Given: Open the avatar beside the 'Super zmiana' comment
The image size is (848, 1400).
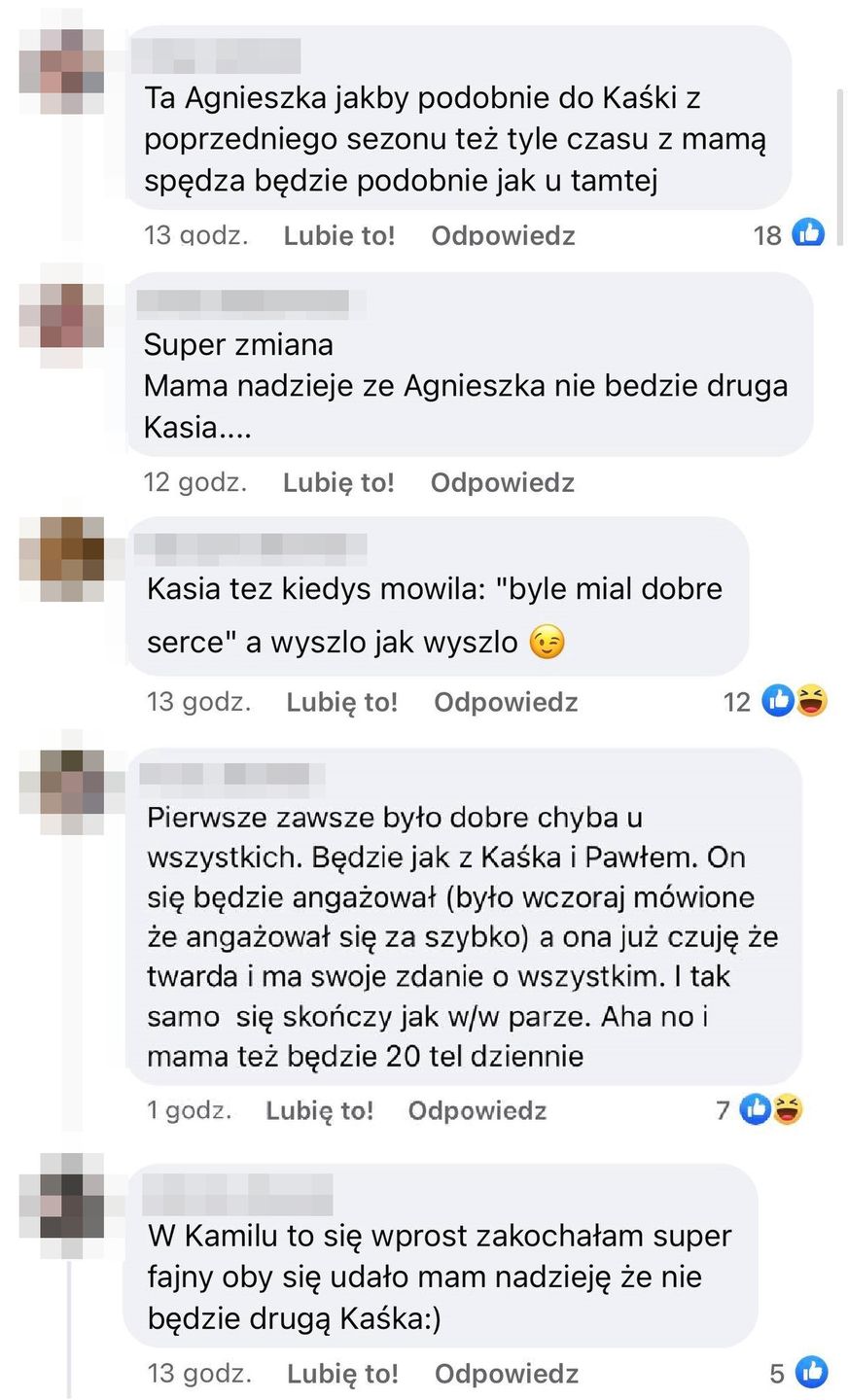Looking at the screenshot, I should (x=62, y=315).
